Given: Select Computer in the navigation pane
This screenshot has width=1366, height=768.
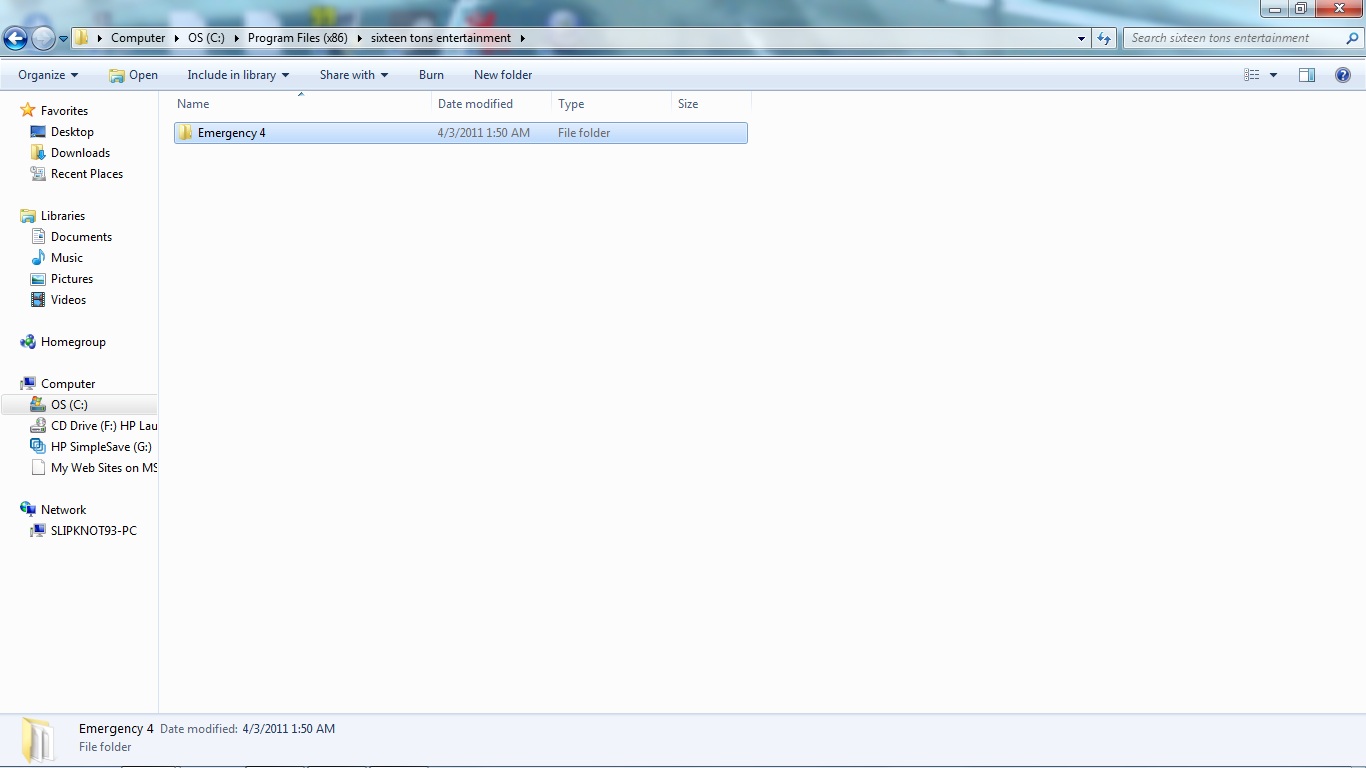Looking at the screenshot, I should [x=68, y=384].
